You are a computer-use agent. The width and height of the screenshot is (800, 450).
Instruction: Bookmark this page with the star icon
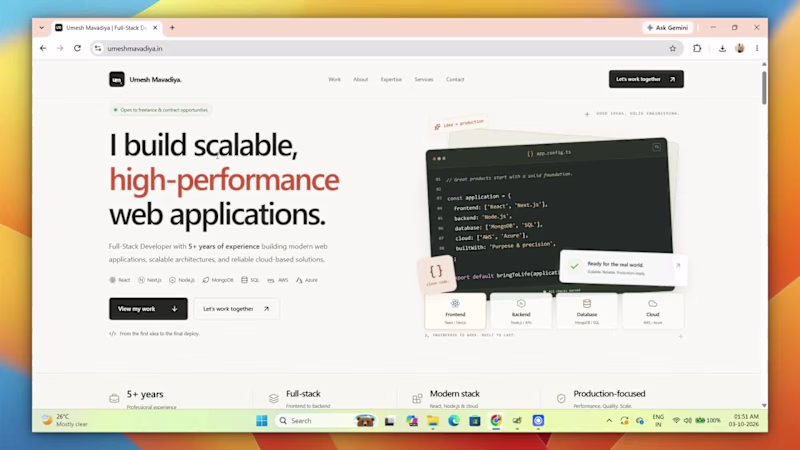pyautogui.click(x=672, y=48)
